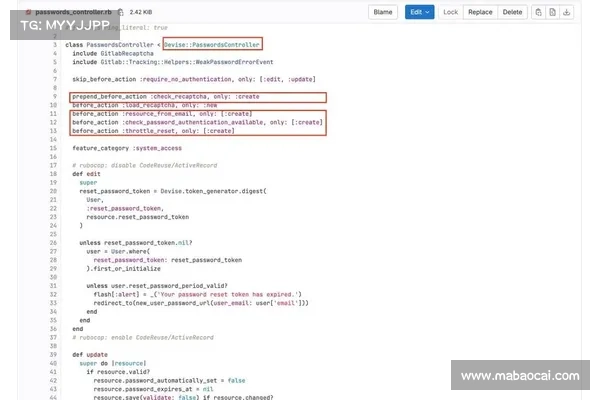This screenshot has width=600, height=400.
Task: Click 'if resource.valid?' line
Action: pyautogui.click(x=118, y=372)
